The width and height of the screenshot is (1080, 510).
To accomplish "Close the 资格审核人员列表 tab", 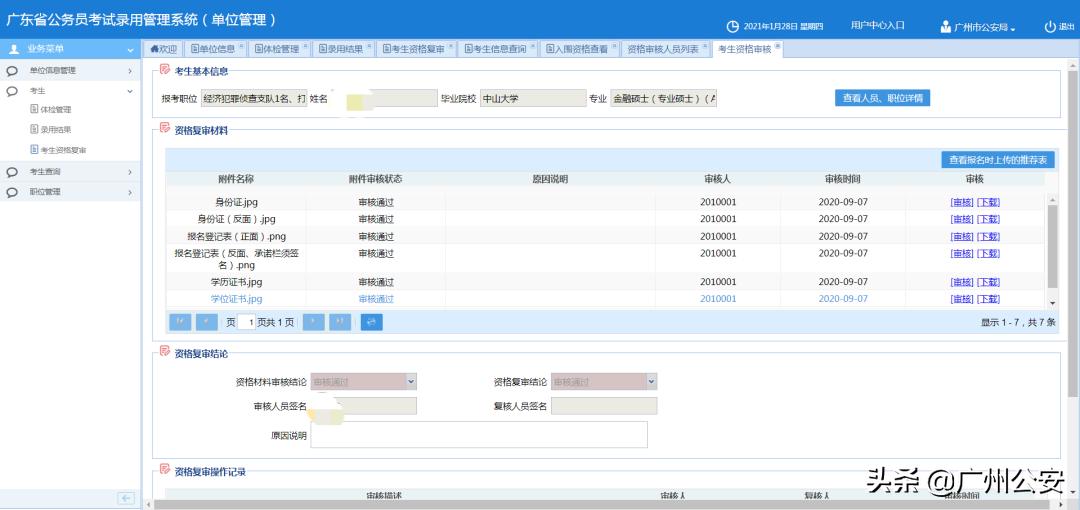I will coord(705,46).
